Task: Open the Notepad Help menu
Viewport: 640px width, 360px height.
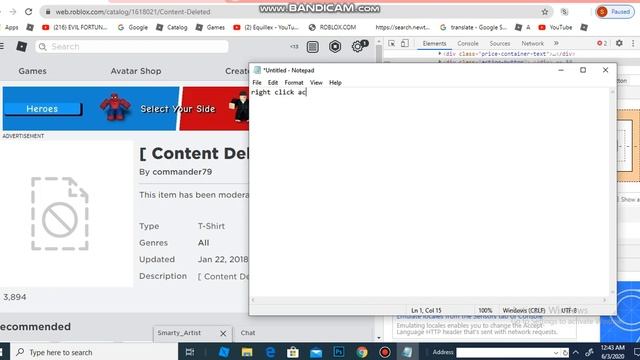Action: [x=335, y=82]
